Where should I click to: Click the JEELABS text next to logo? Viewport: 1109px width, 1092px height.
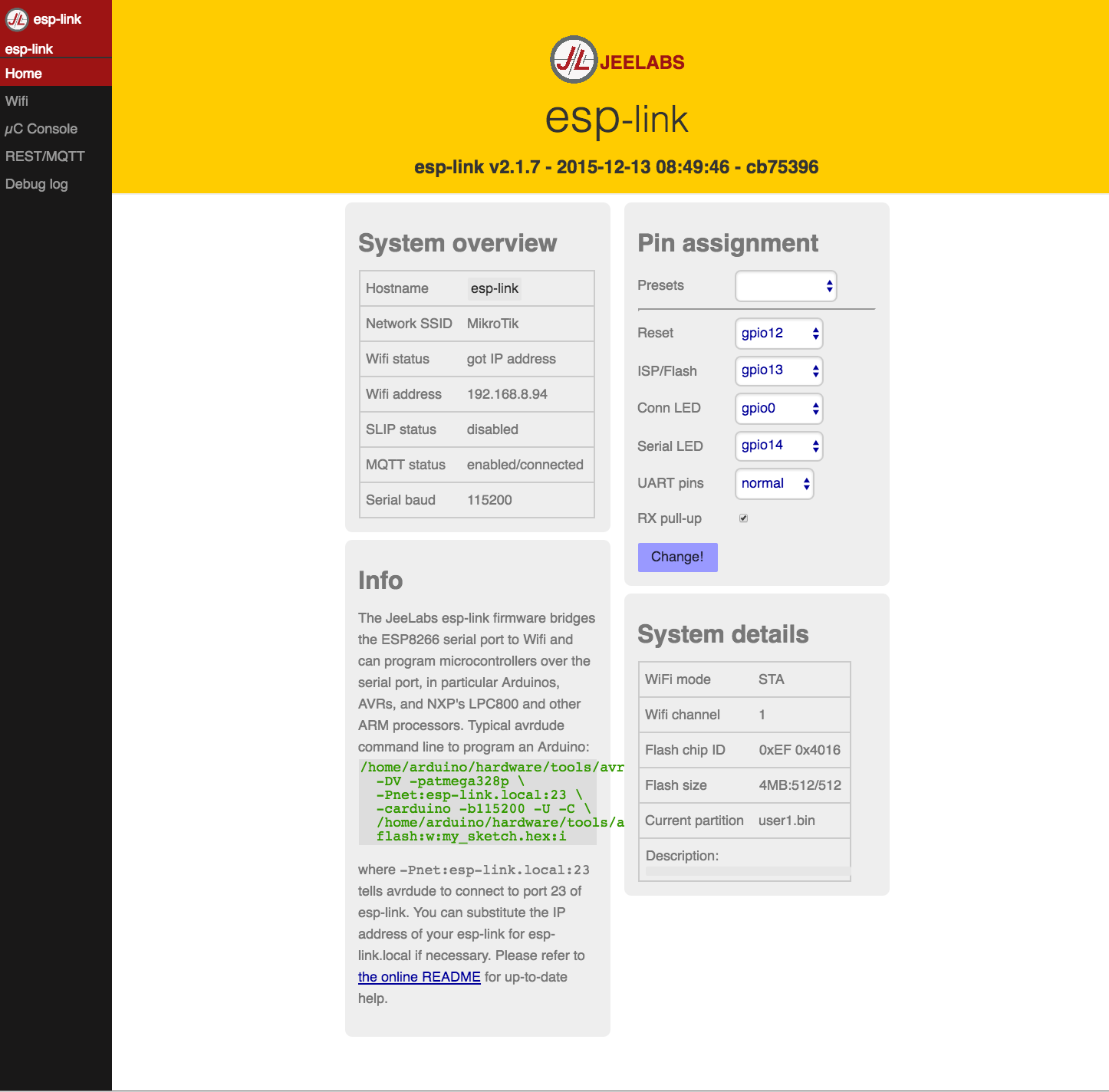642,62
